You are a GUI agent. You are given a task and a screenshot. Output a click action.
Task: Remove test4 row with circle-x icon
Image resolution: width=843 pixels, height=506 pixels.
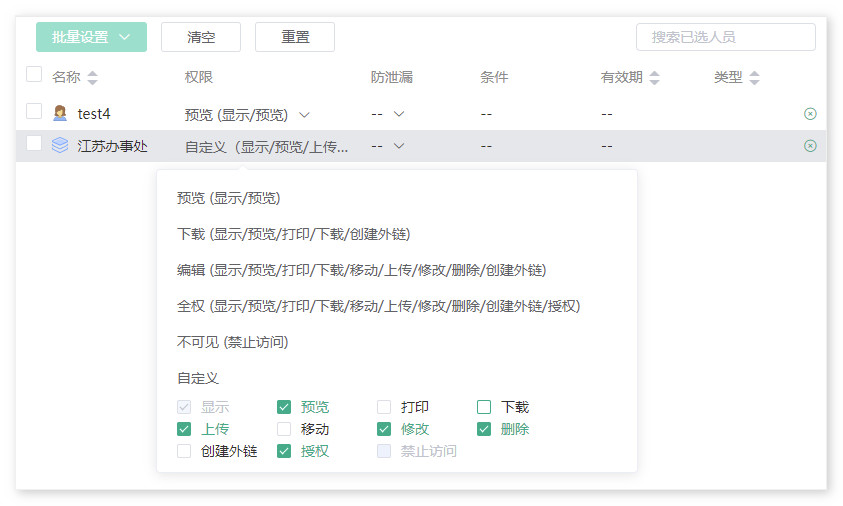coord(810,113)
